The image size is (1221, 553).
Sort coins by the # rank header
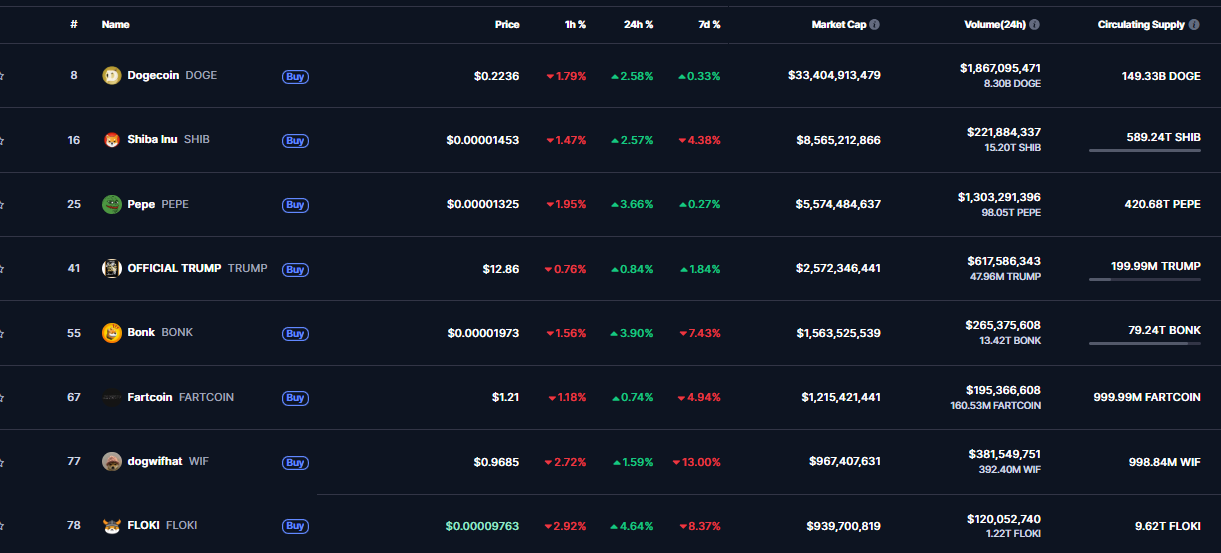[74, 25]
